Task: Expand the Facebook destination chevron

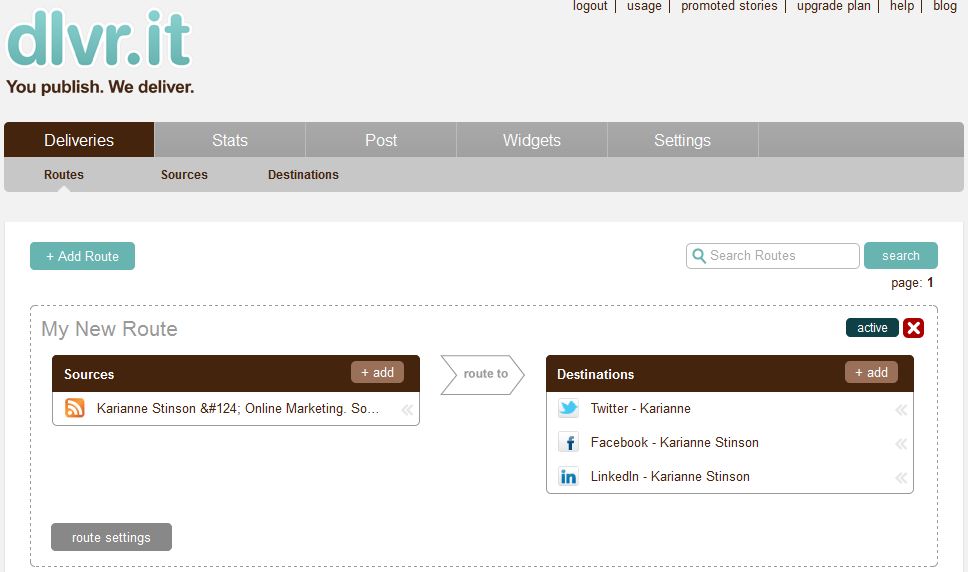Action: tap(901, 443)
